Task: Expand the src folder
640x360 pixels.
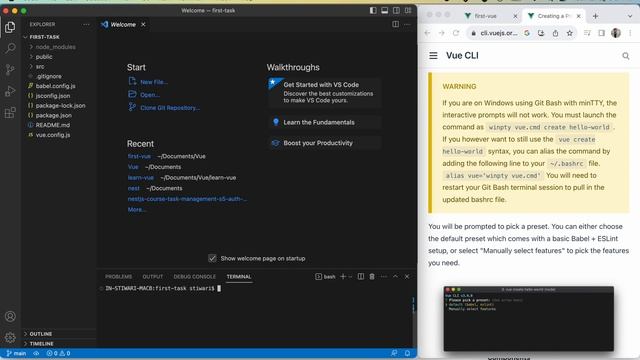Action: [x=40, y=67]
